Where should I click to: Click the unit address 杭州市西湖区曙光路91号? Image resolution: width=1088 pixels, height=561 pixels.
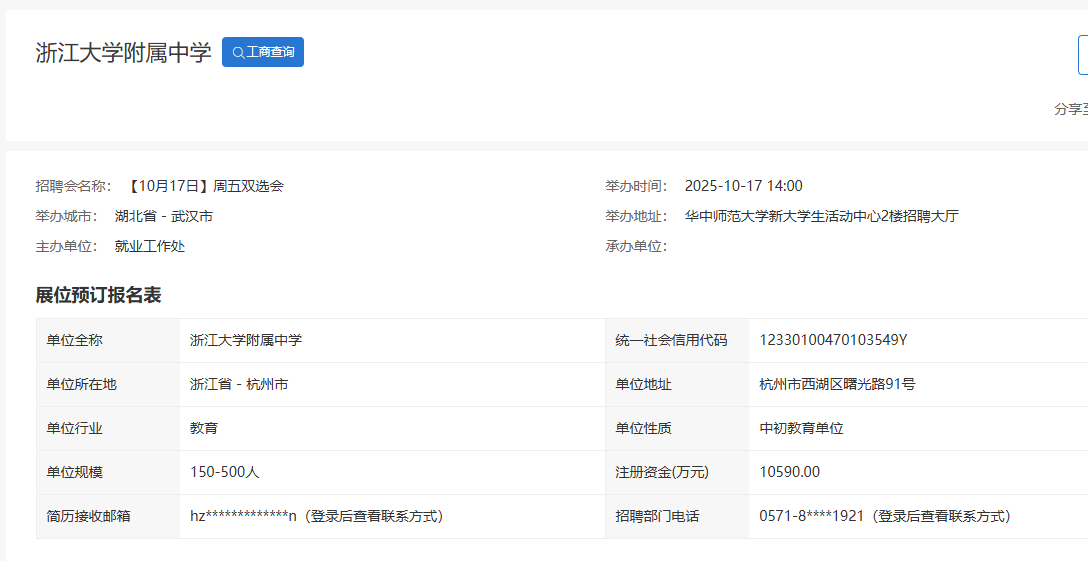click(837, 384)
